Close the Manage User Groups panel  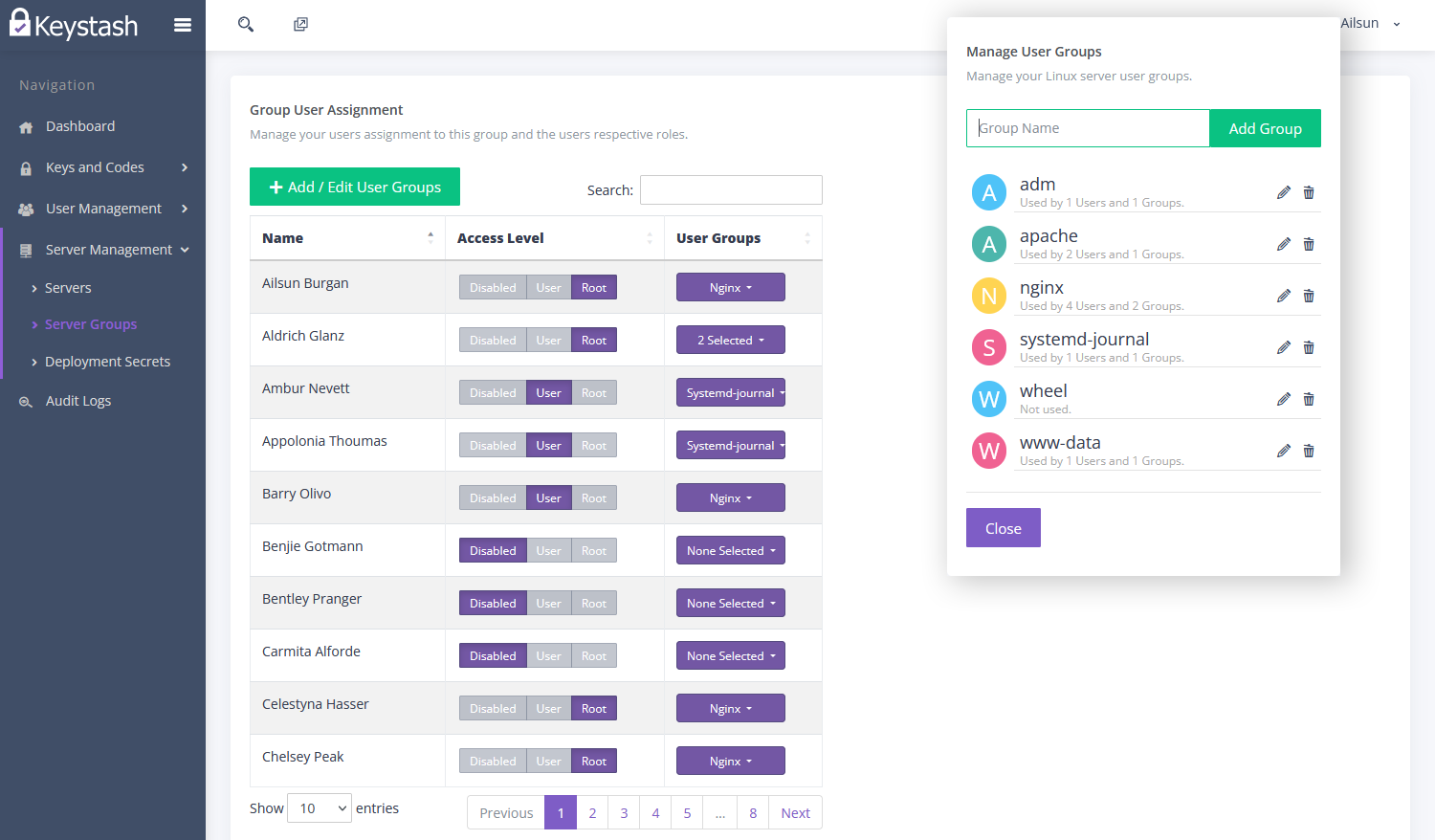pyautogui.click(x=1003, y=527)
